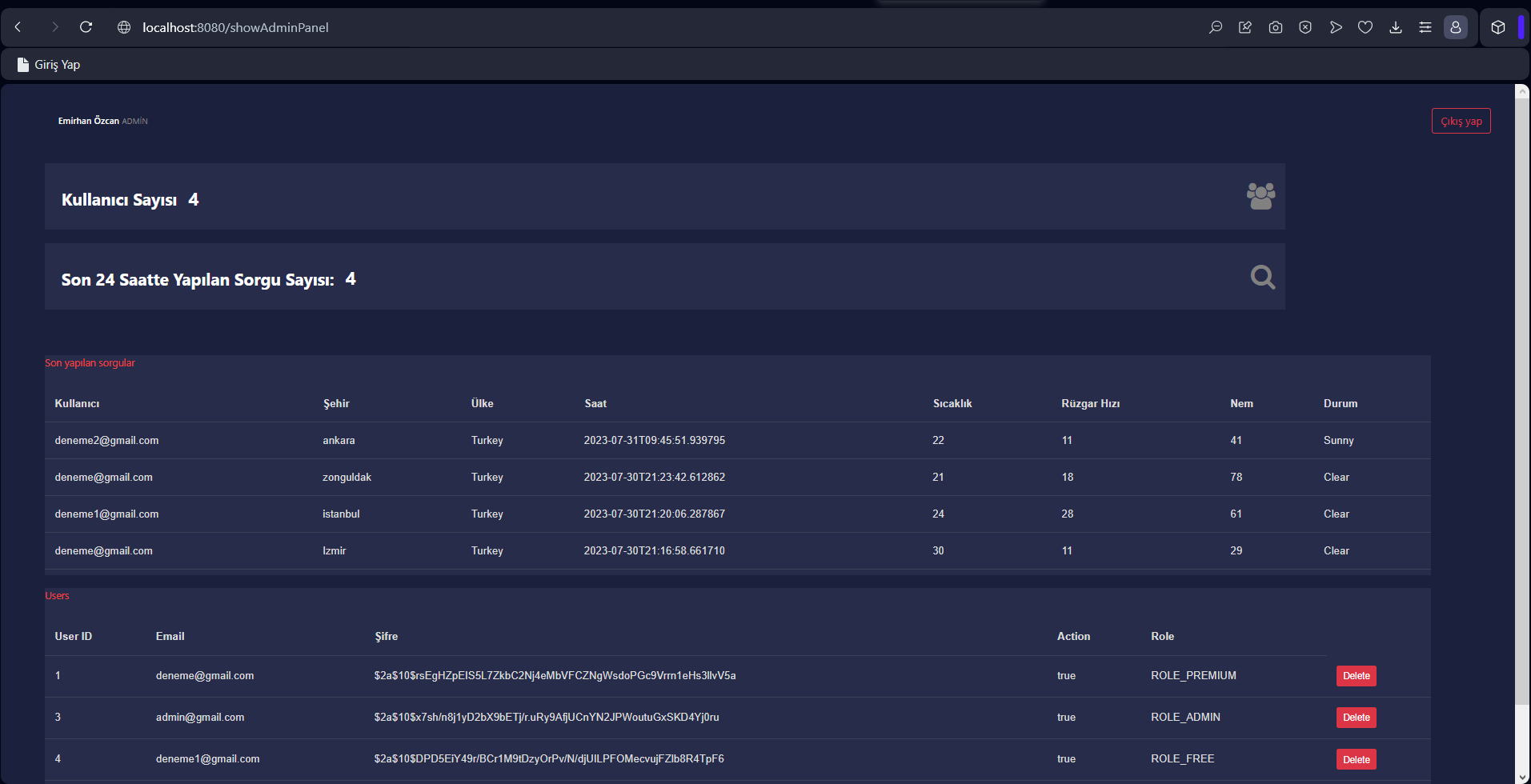The width and height of the screenshot is (1531, 784).
Task: Click the User ID column header
Action: (74, 637)
